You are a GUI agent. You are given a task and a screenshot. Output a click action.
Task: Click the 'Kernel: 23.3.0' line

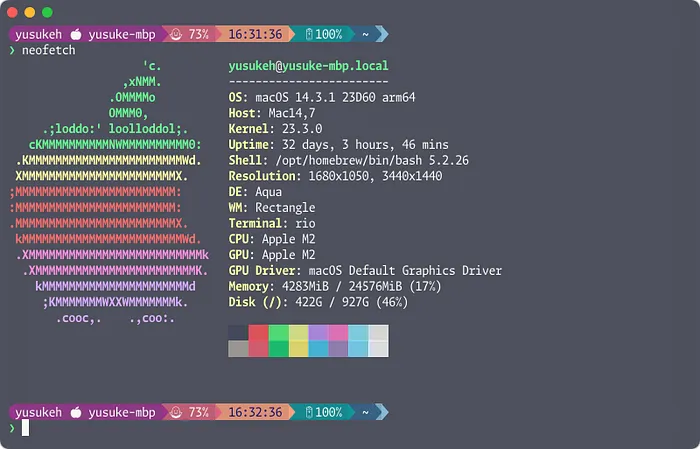(275, 129)
